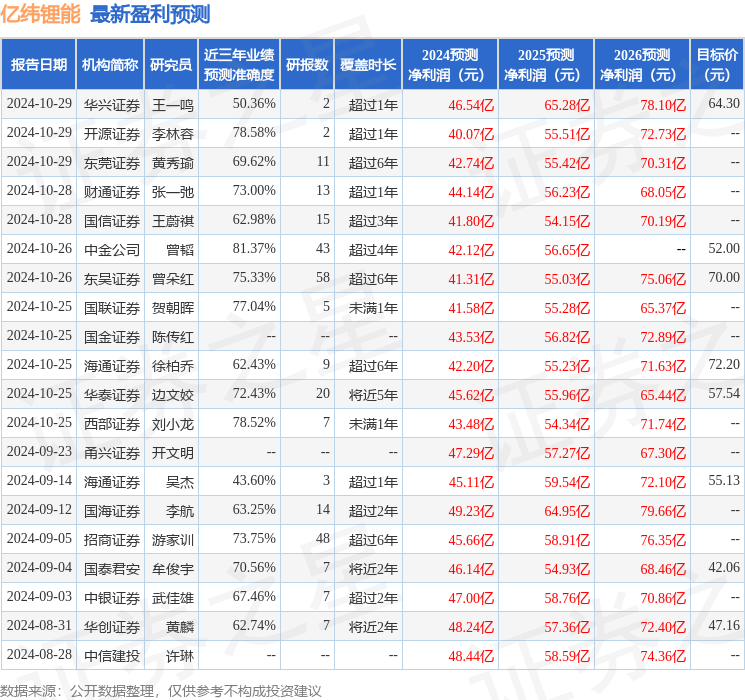Click target price 42.06

[724, 567]
